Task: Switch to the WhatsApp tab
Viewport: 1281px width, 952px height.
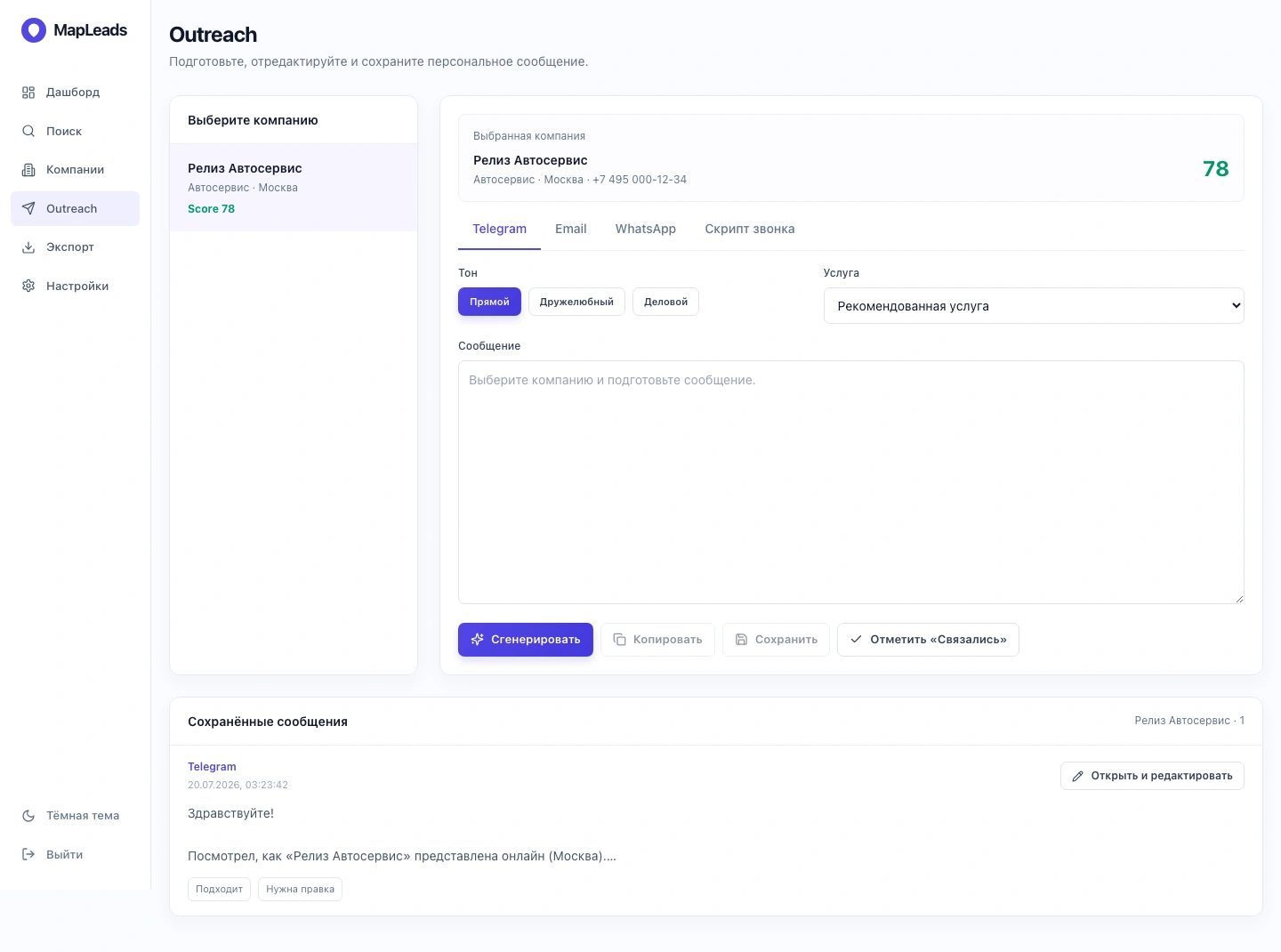Action: (x=646, y=230)
